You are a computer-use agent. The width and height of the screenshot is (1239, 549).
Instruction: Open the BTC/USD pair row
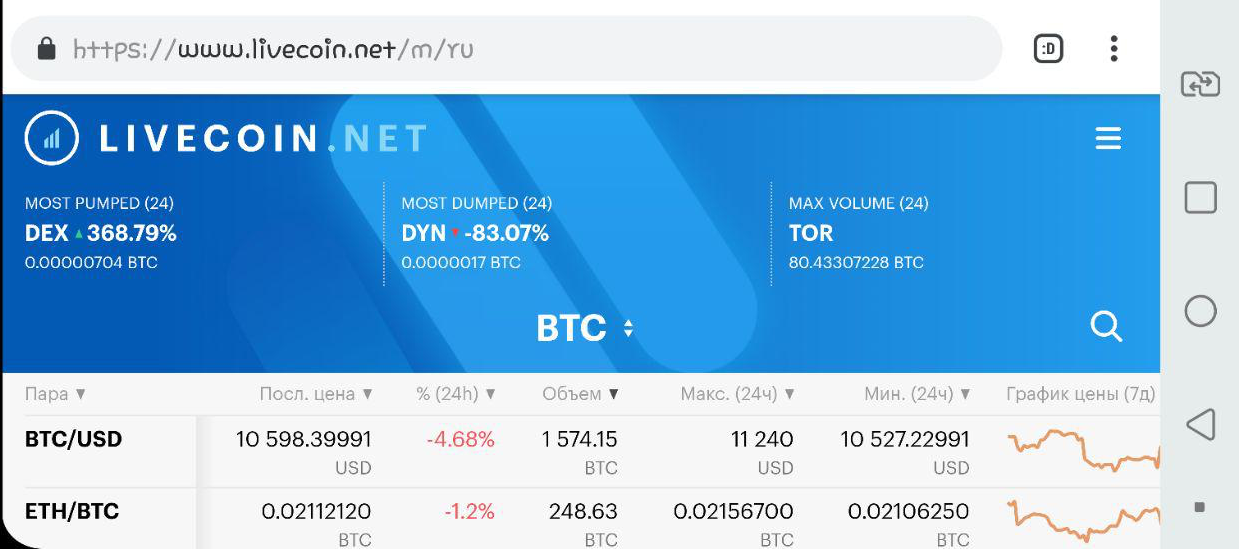pyautogui.click(x=580, y=452)
